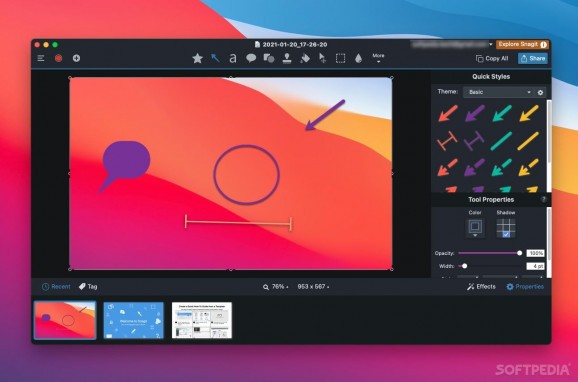Select the Callout speech bubble tool
578x382 pixels.
pyautogui.click(x=251, y=58)
